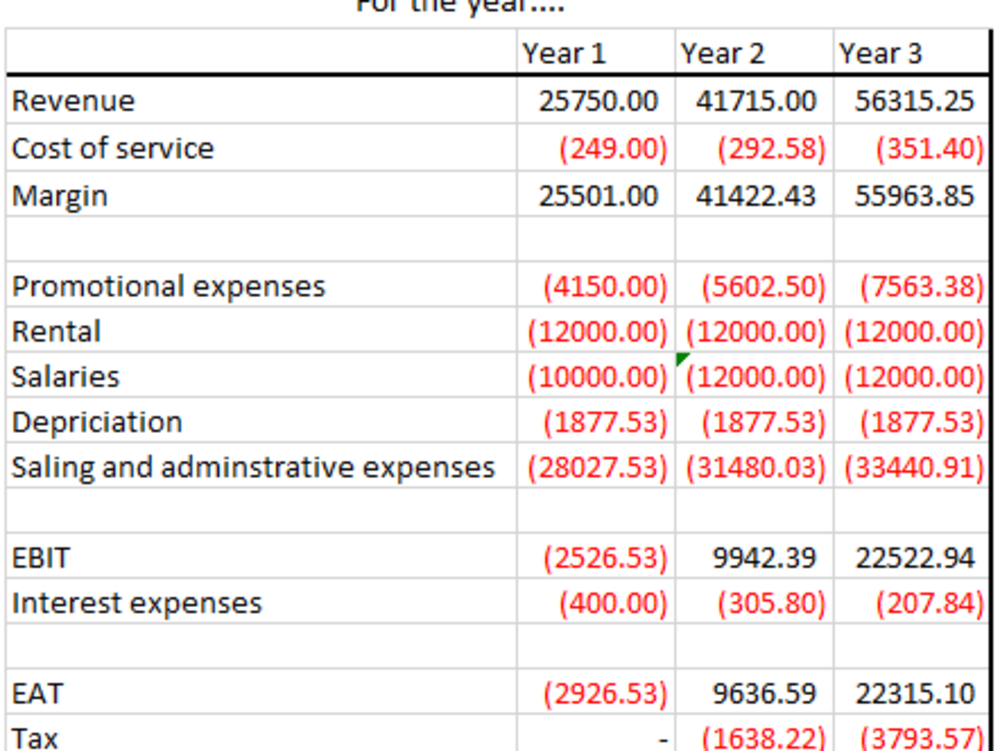Select the Year 3 column header cell
1000x751 pixels.
pos(911,52)
